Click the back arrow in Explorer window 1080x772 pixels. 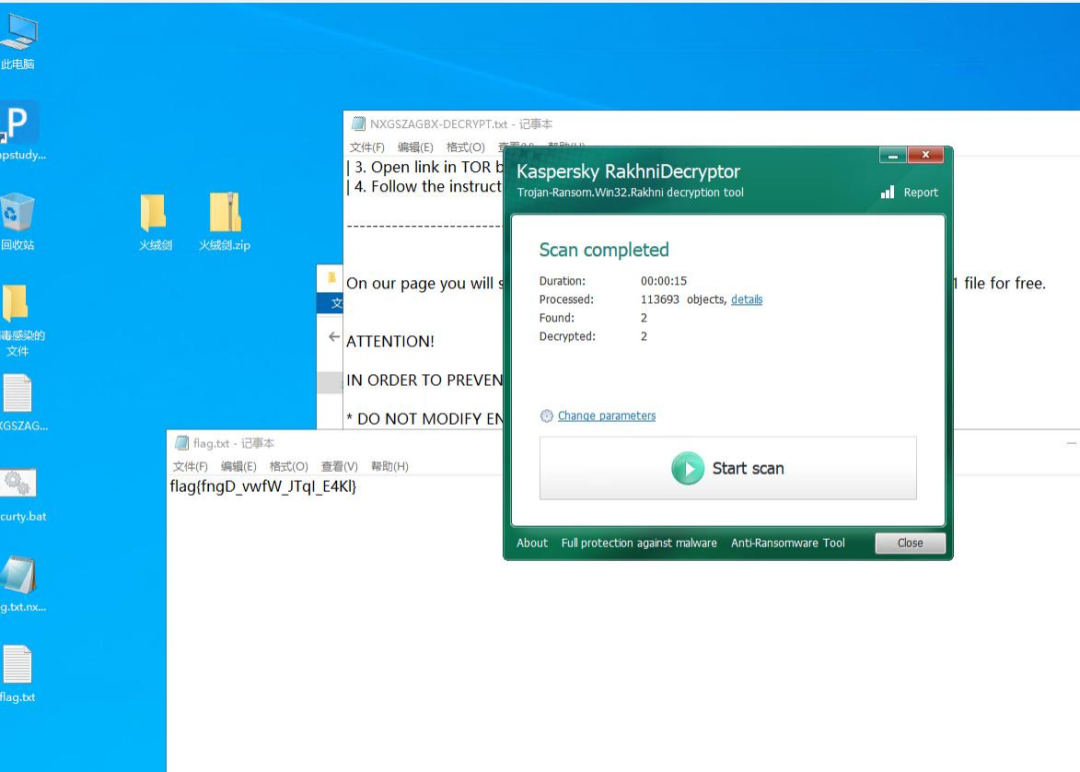tap(334, 337)
